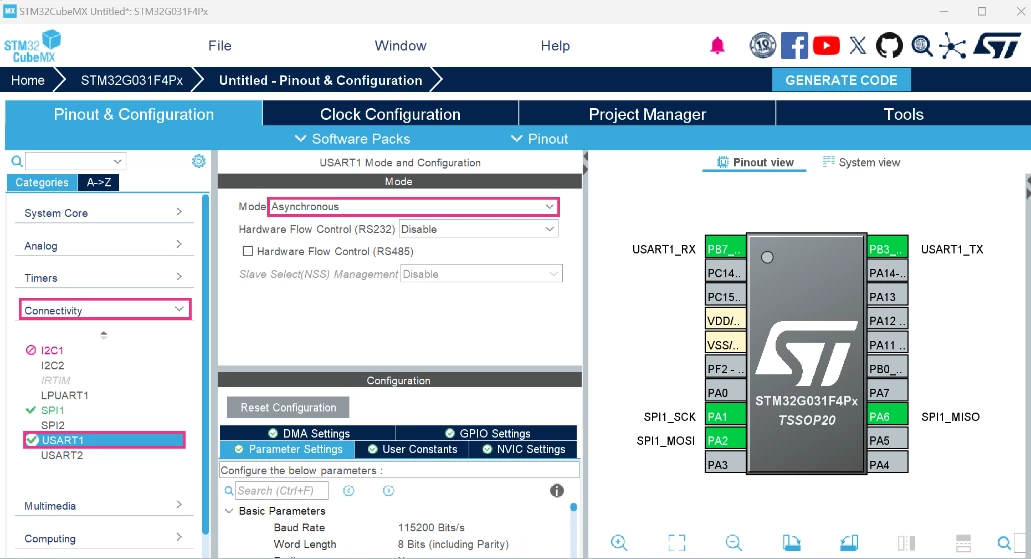Click the ST community network icon
Image resolution: width=1031 pixels, height=559 pixels.
pos(952,45)
